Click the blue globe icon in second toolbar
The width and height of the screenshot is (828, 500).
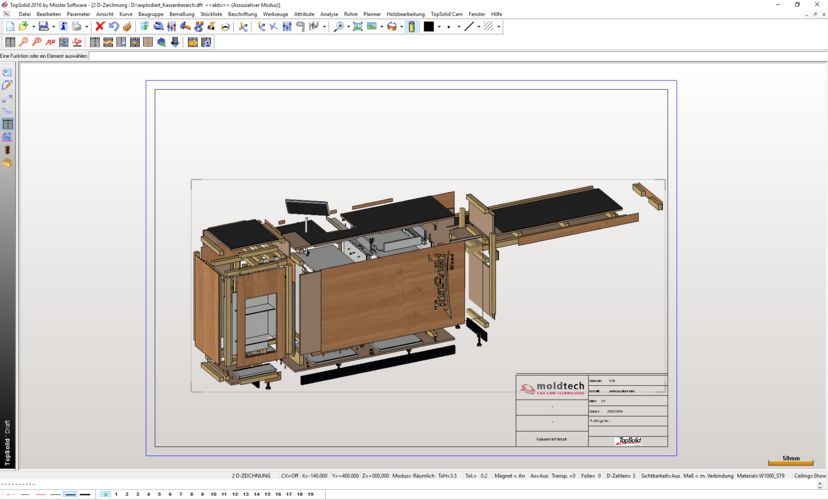[162, 42]
